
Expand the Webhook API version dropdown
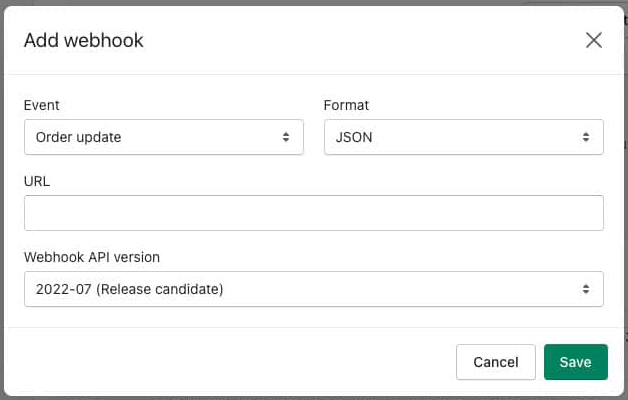[314, 289]
